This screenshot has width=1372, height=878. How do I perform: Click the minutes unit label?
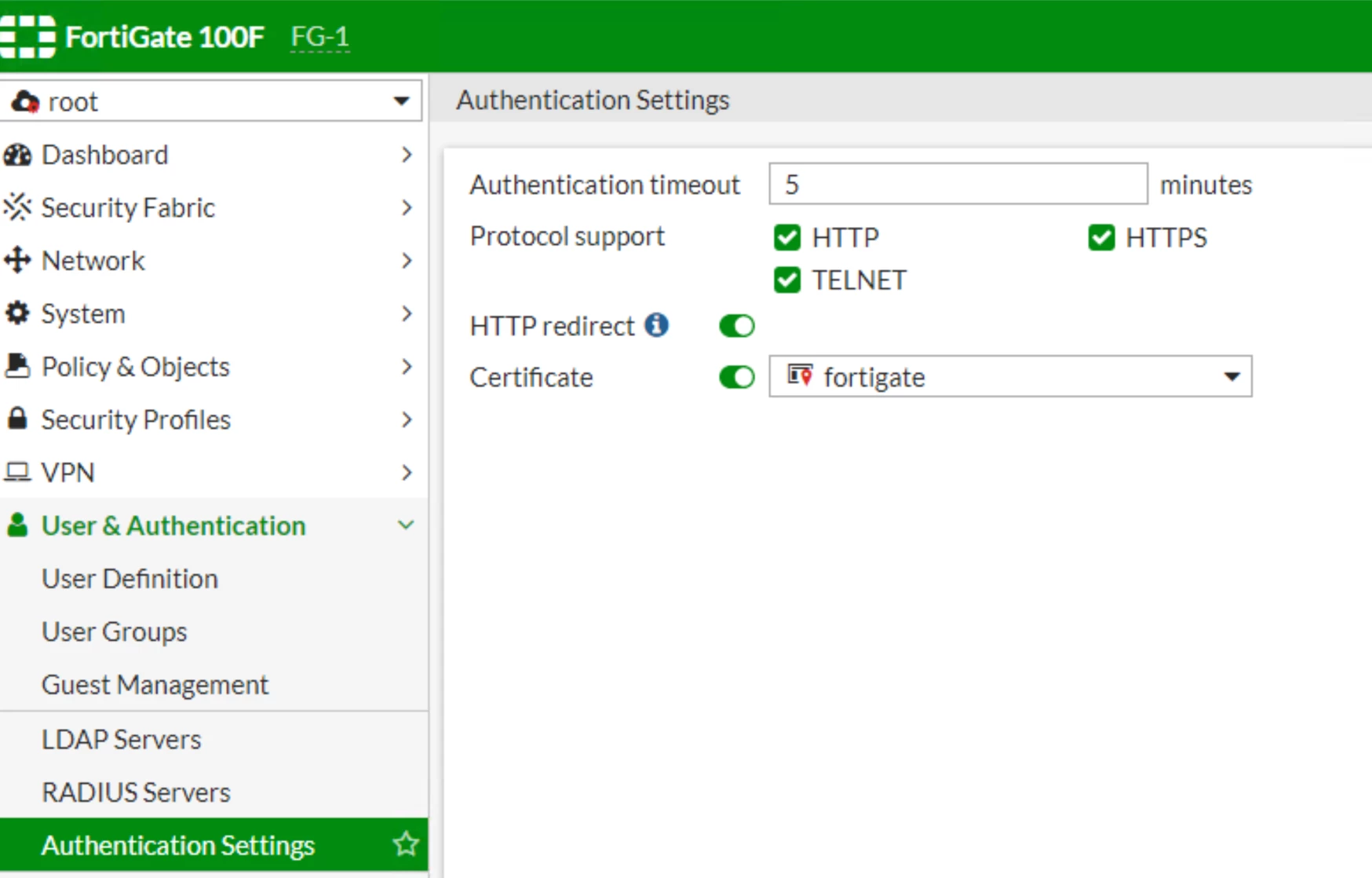pos(1206,185)
